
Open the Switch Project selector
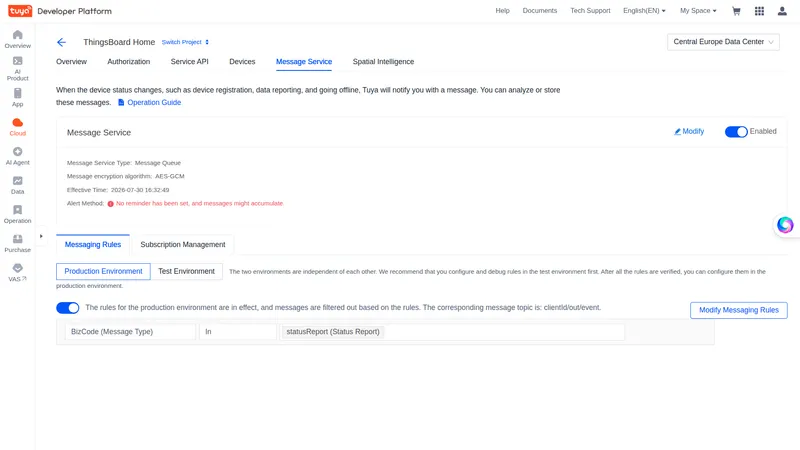point(185,42)
